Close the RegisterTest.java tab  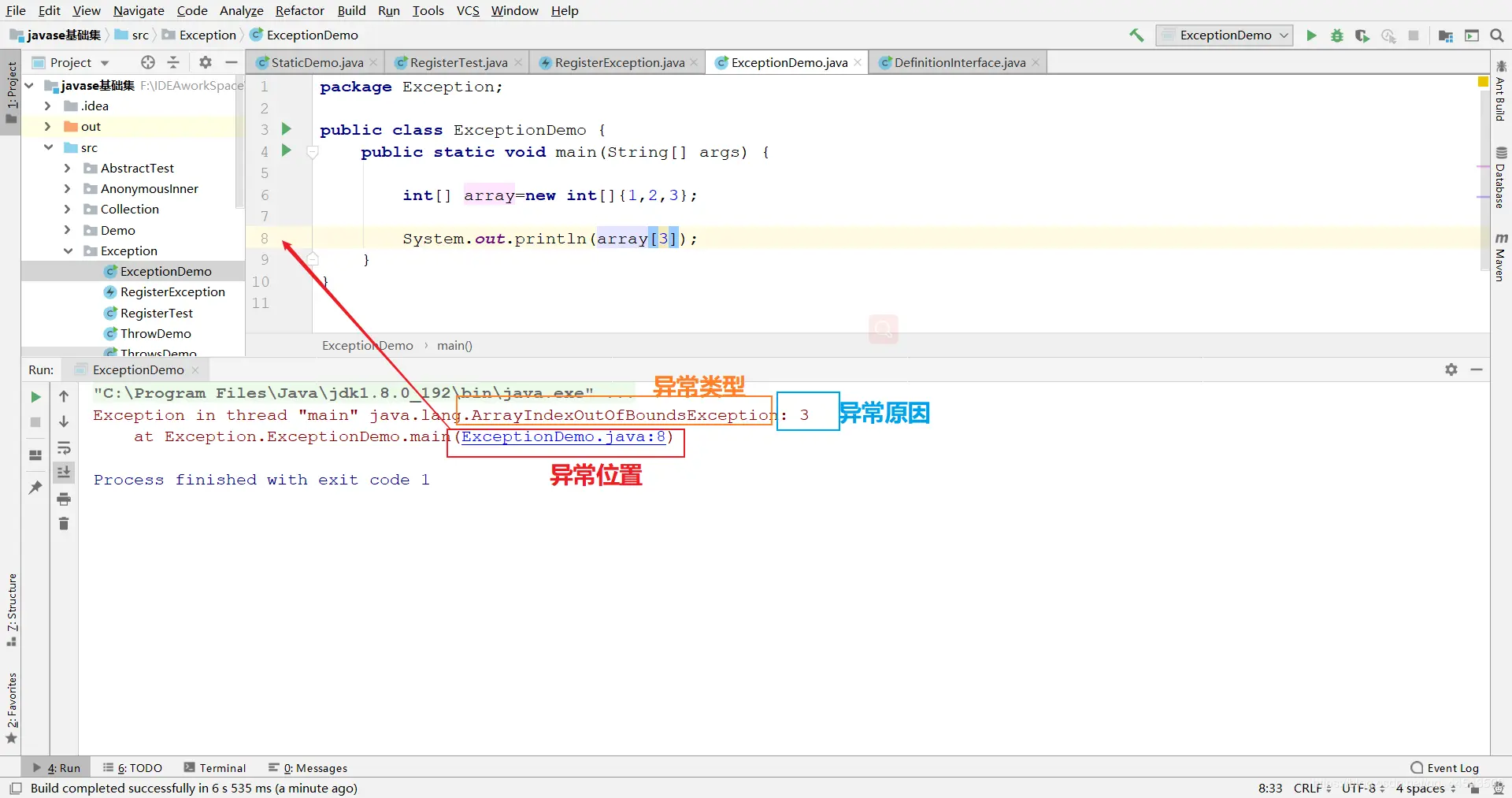coord(518,62)
